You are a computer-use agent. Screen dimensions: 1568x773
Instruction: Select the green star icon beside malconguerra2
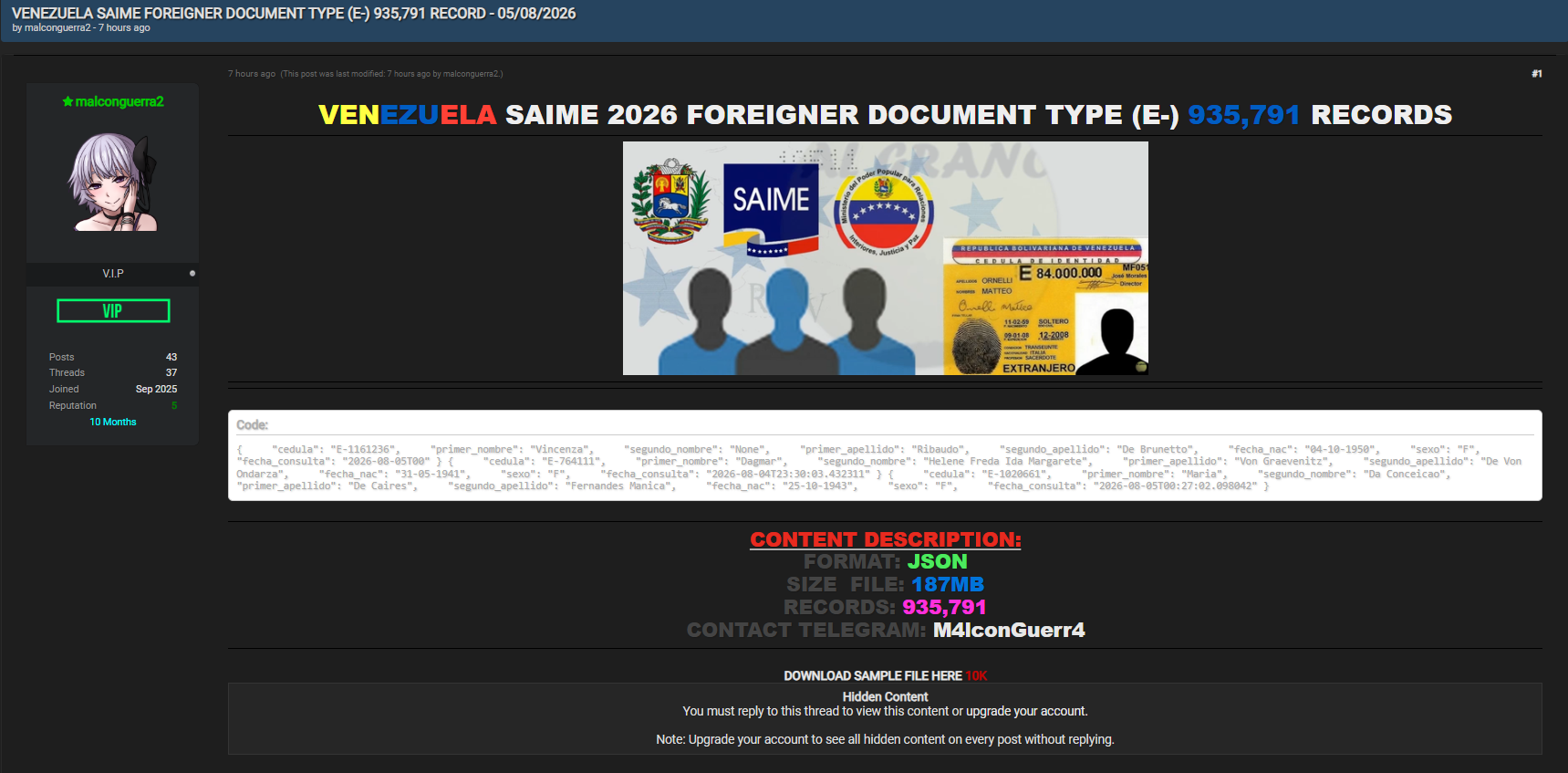pyautogui.click(x=67, y=101)
